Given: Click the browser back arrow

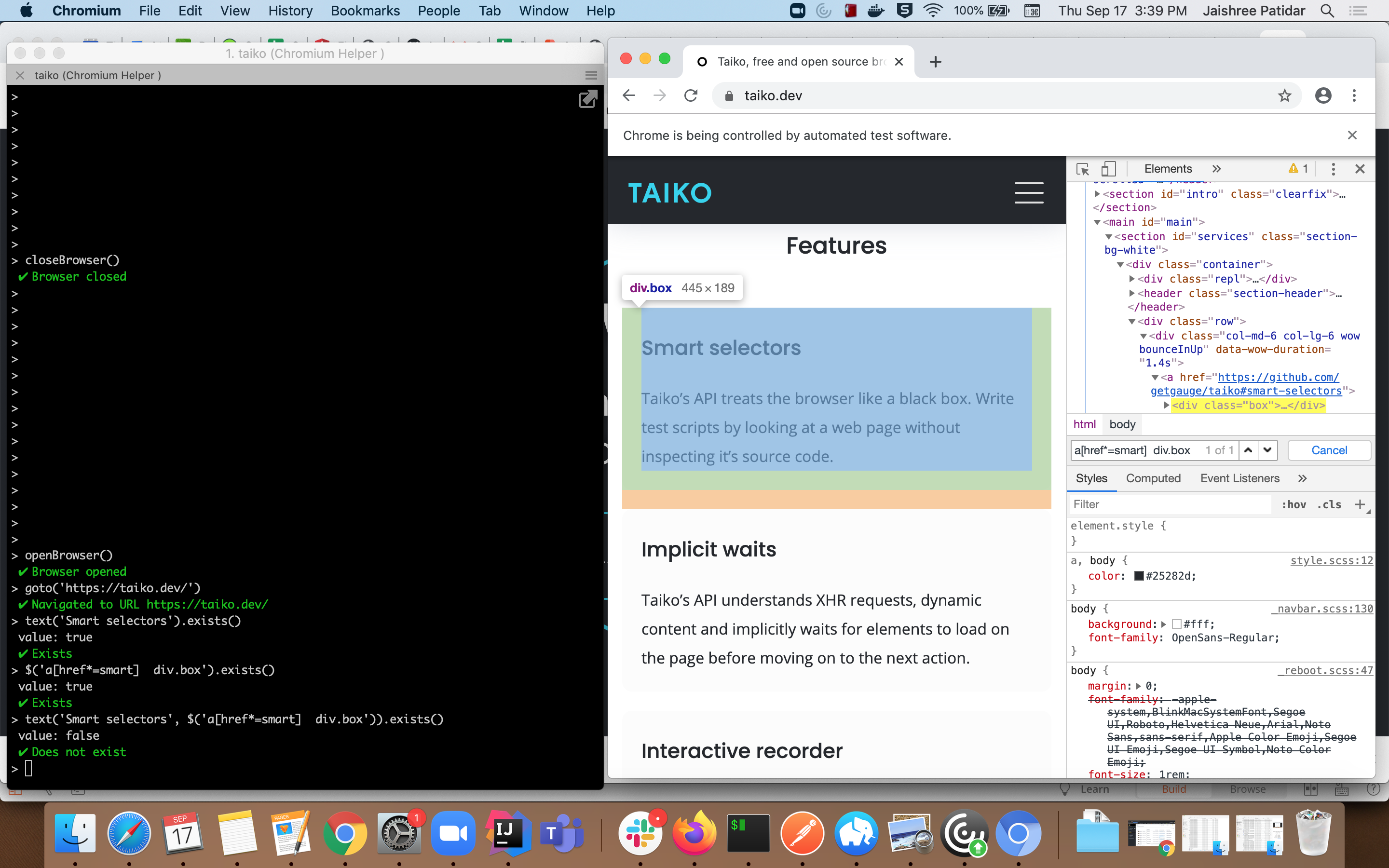Looking at the screenshot, I should pos(629,96).
